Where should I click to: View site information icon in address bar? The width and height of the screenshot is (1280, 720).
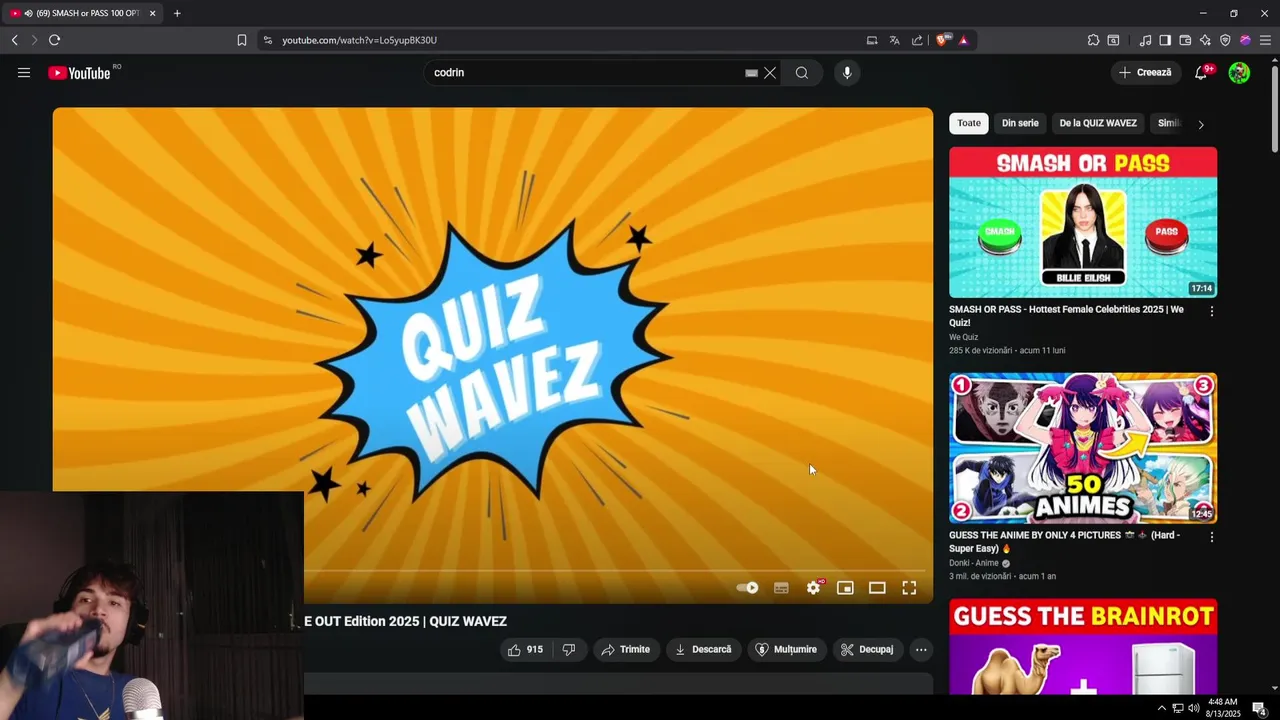tap(267, 40)
